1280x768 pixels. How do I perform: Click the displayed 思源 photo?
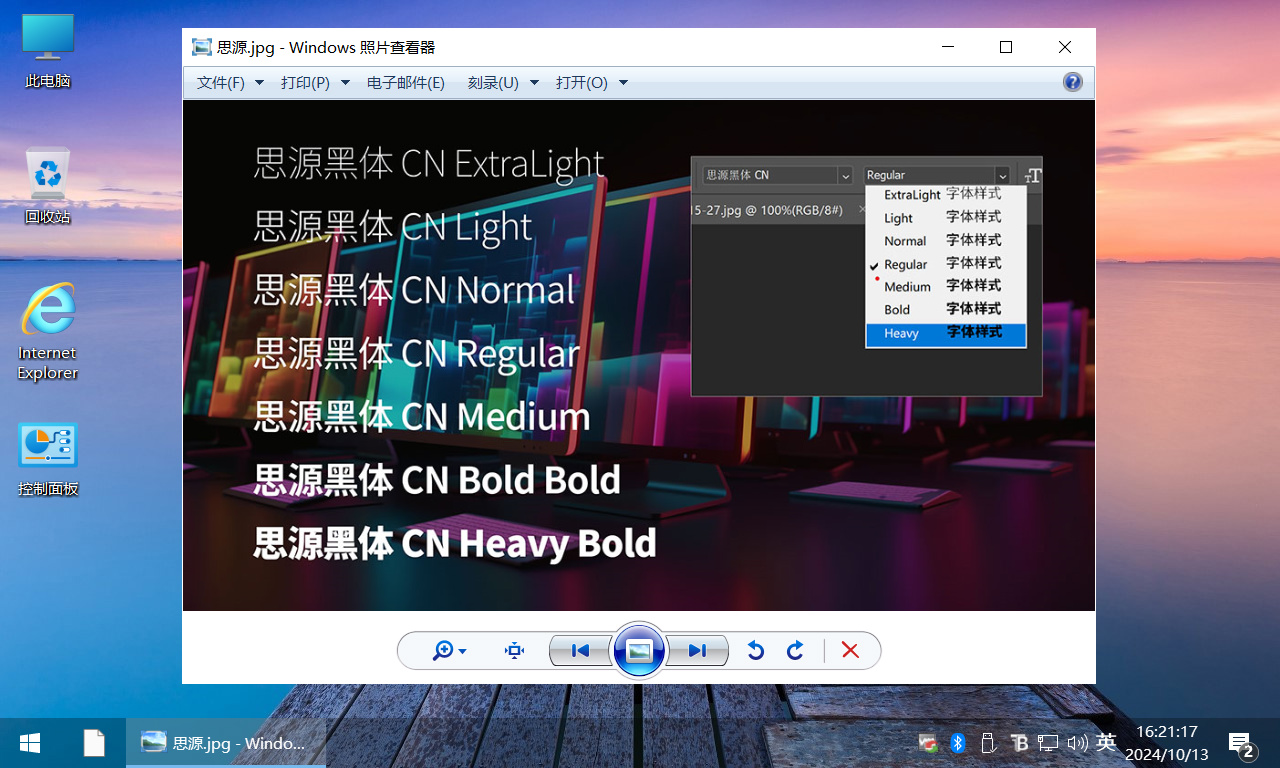[x=639, y=355]
